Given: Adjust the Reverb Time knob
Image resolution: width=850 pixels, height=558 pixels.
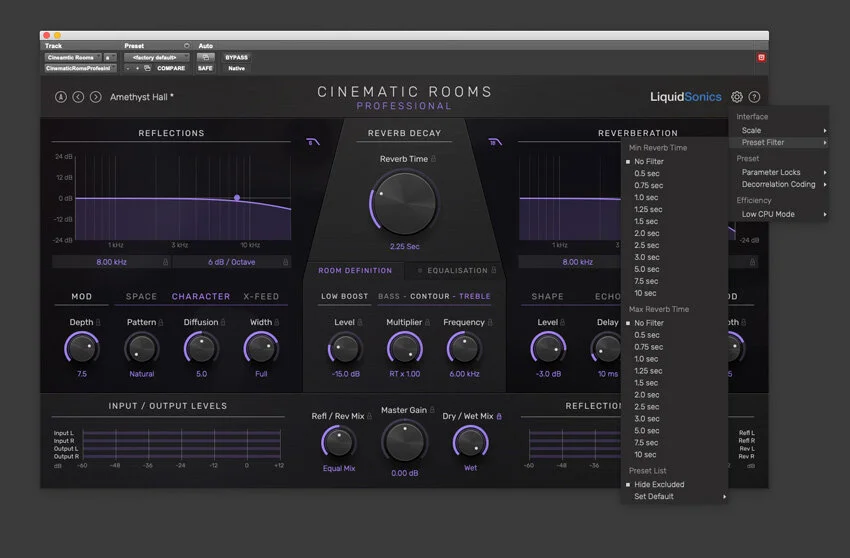Looking at the screenshot, I should (405, 203).
